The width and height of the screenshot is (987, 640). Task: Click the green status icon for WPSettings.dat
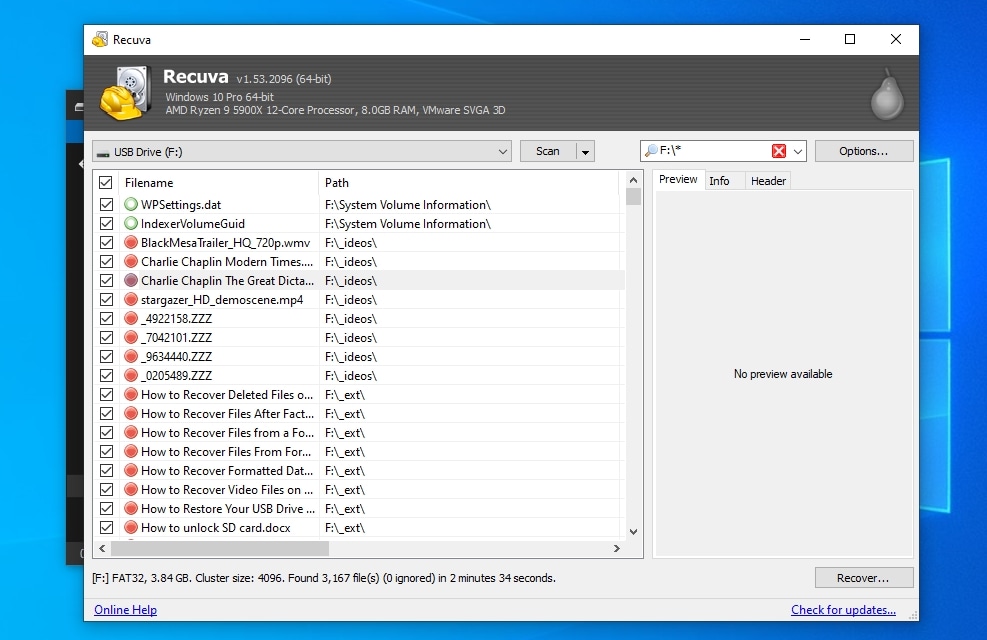pyautogui.click(x=131, y=205)
